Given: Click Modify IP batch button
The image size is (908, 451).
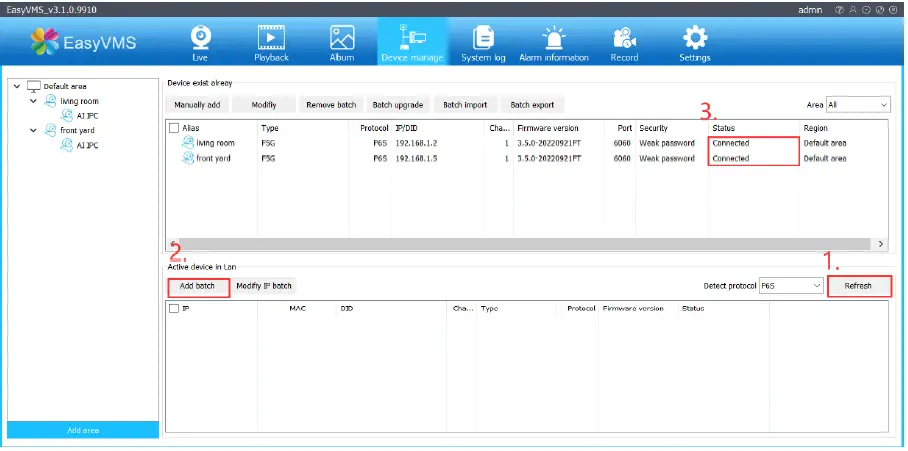Looking at the screenshot, I should point(264,286).
